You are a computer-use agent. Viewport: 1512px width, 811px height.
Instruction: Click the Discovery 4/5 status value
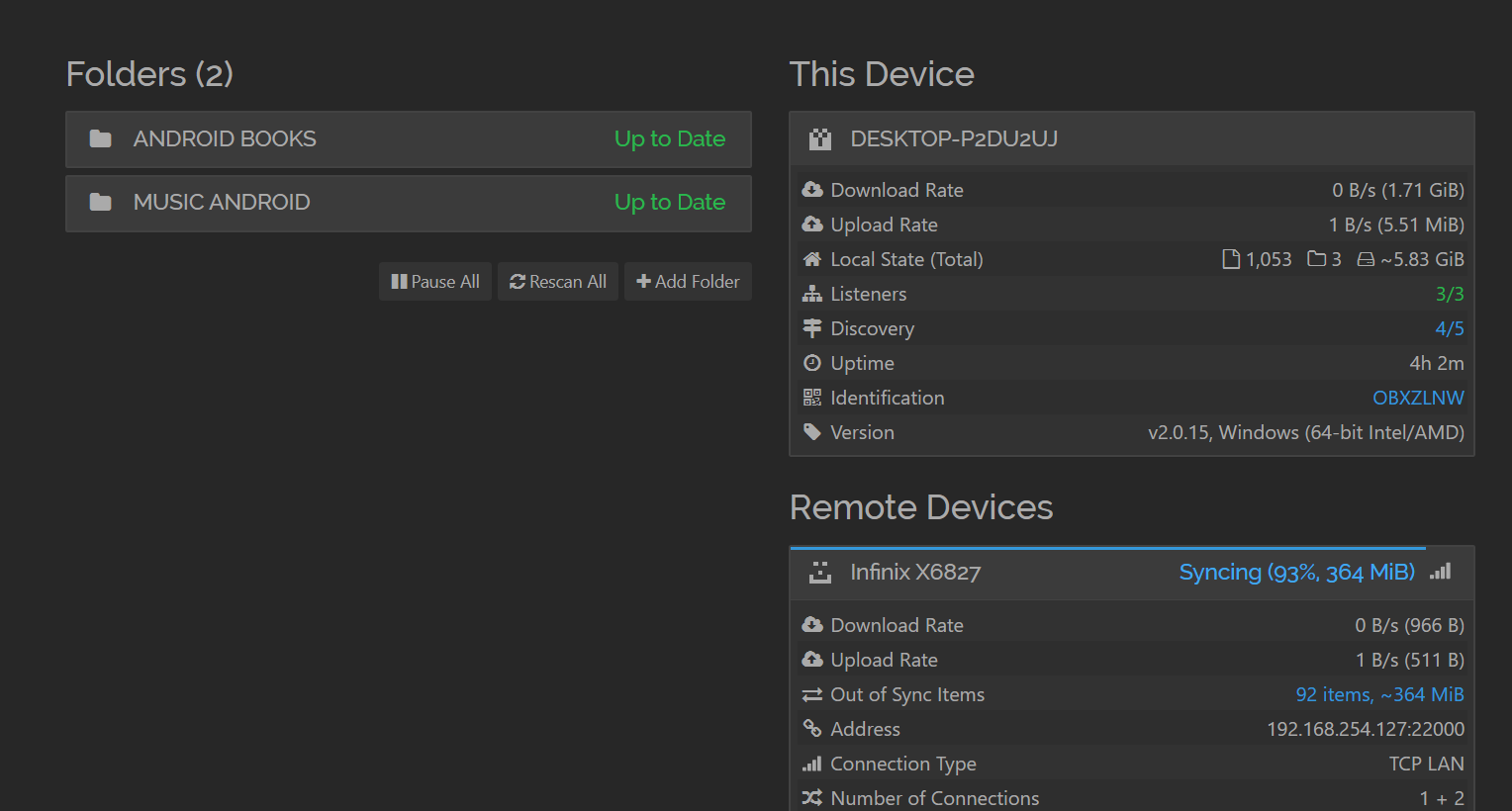click(x=1449, y=328)
